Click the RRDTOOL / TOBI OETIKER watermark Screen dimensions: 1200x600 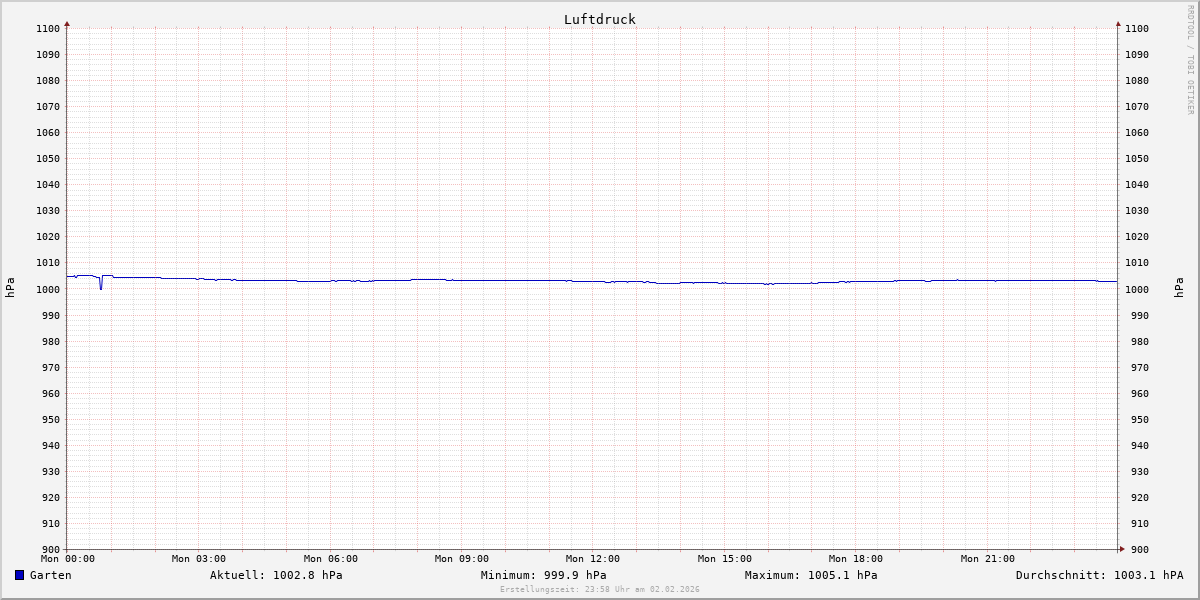pos(1190,60)
